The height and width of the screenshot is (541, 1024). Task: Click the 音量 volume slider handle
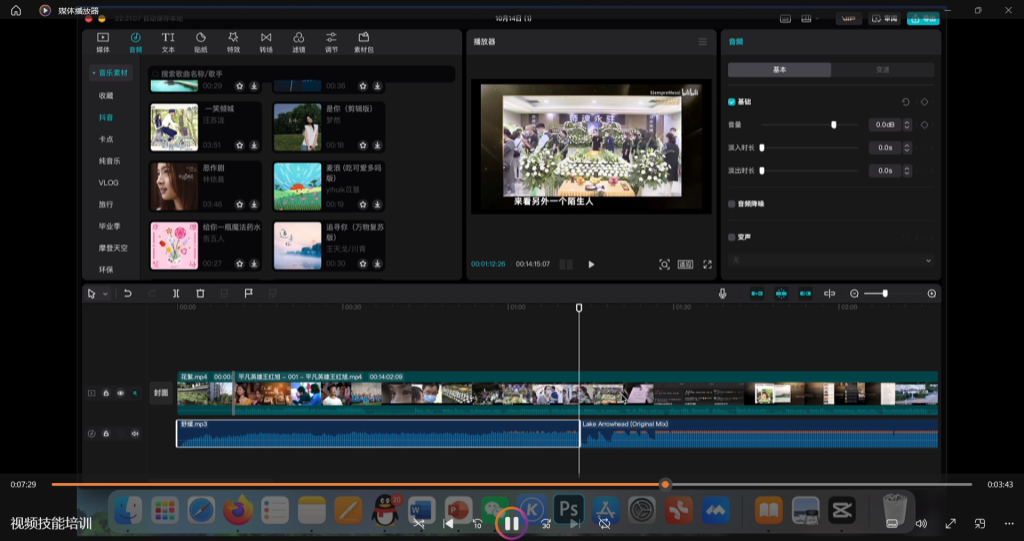[x=834, y=125]
